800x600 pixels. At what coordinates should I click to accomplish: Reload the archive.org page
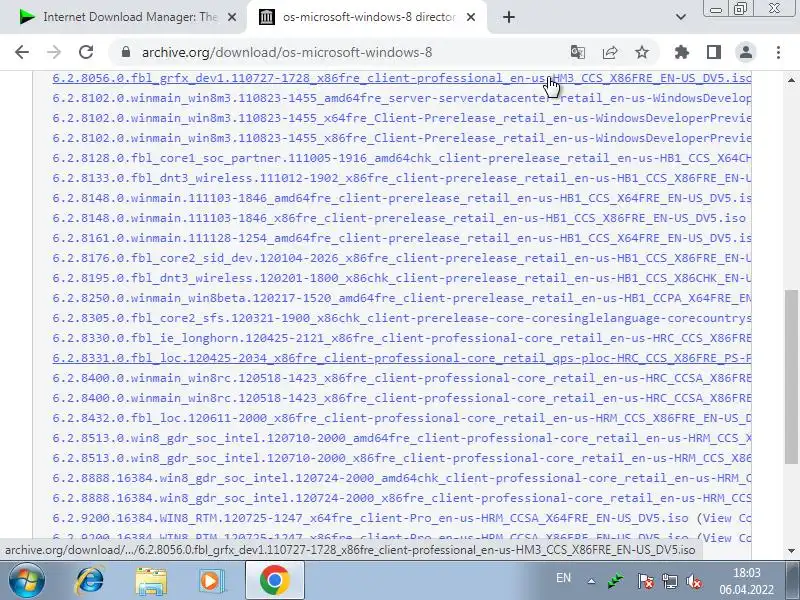[x=86, y=52]
